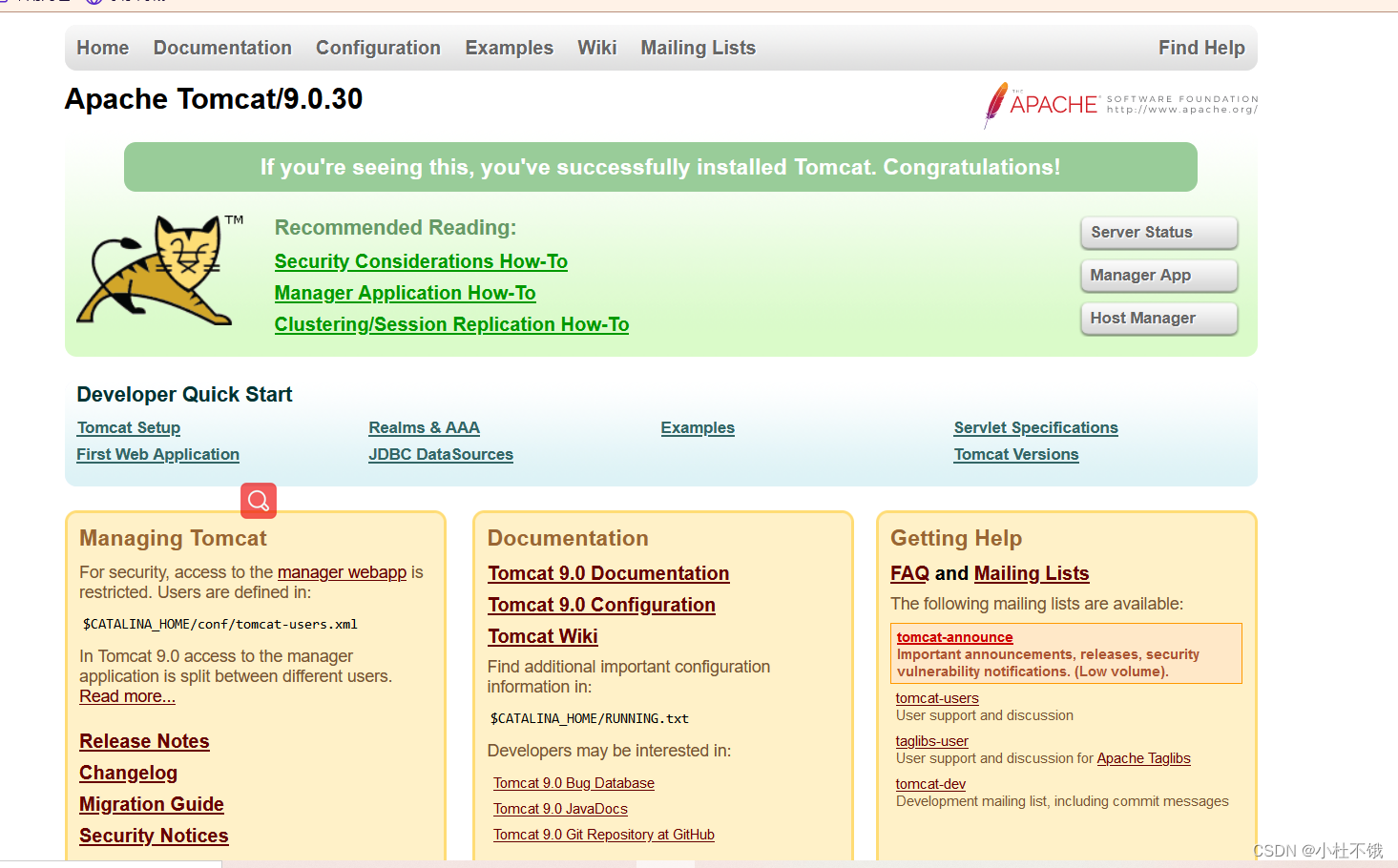Click Find Help in the navigation bar
Viewport: 1398px width, 868px height.
(x=1201, y=48)
